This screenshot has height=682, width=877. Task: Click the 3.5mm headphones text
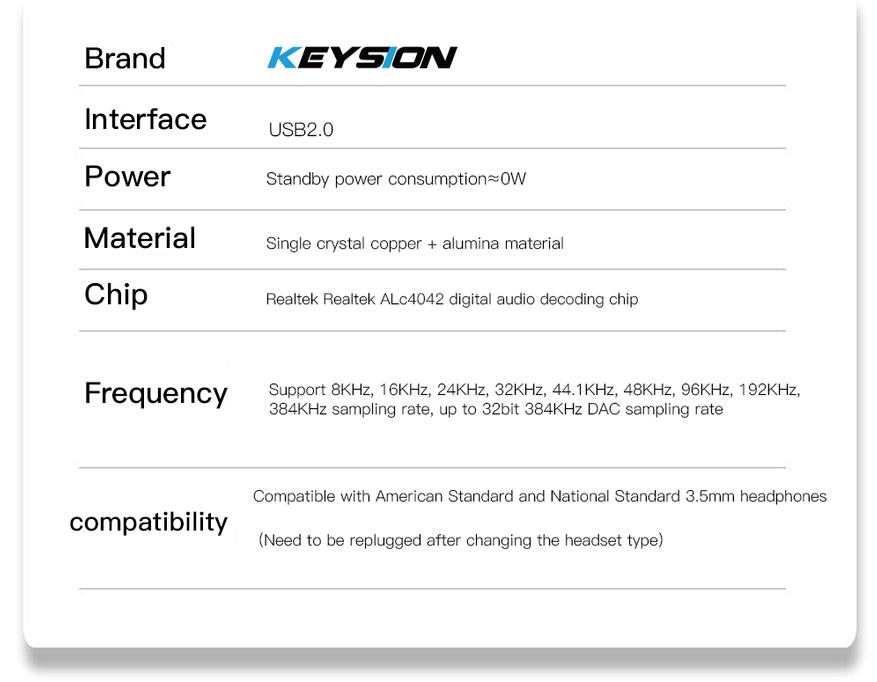[x=756, y=496]
